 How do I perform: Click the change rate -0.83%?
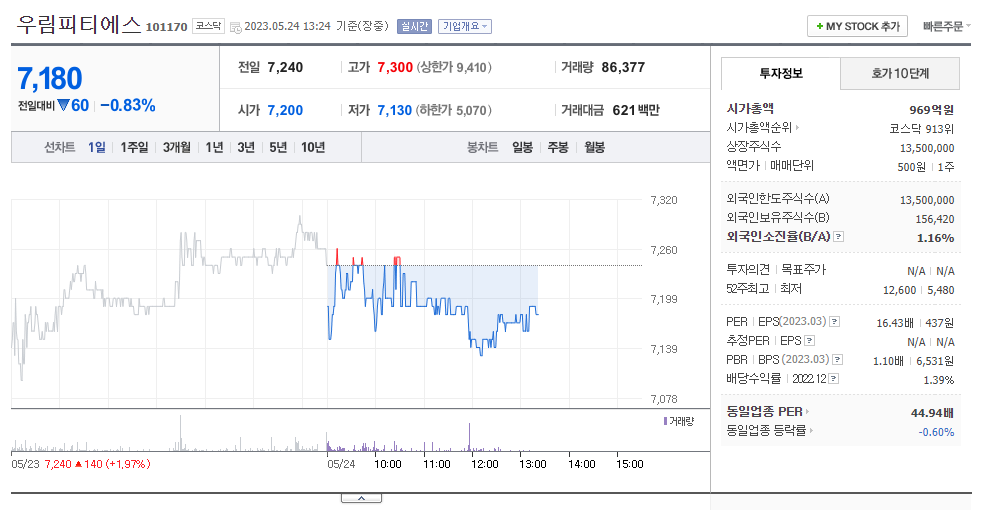click(128, 105)
